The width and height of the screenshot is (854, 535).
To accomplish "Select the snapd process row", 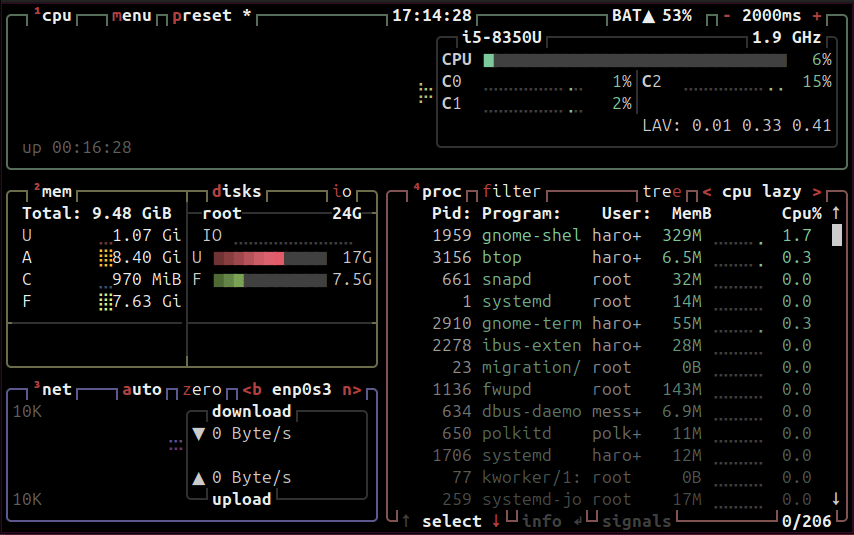I will [x=621, y=279].
